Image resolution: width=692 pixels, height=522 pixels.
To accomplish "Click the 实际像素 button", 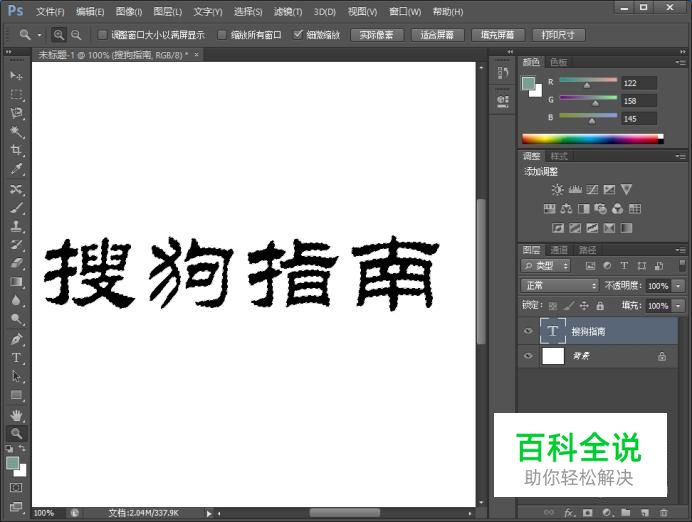I will tap(376, 35).
